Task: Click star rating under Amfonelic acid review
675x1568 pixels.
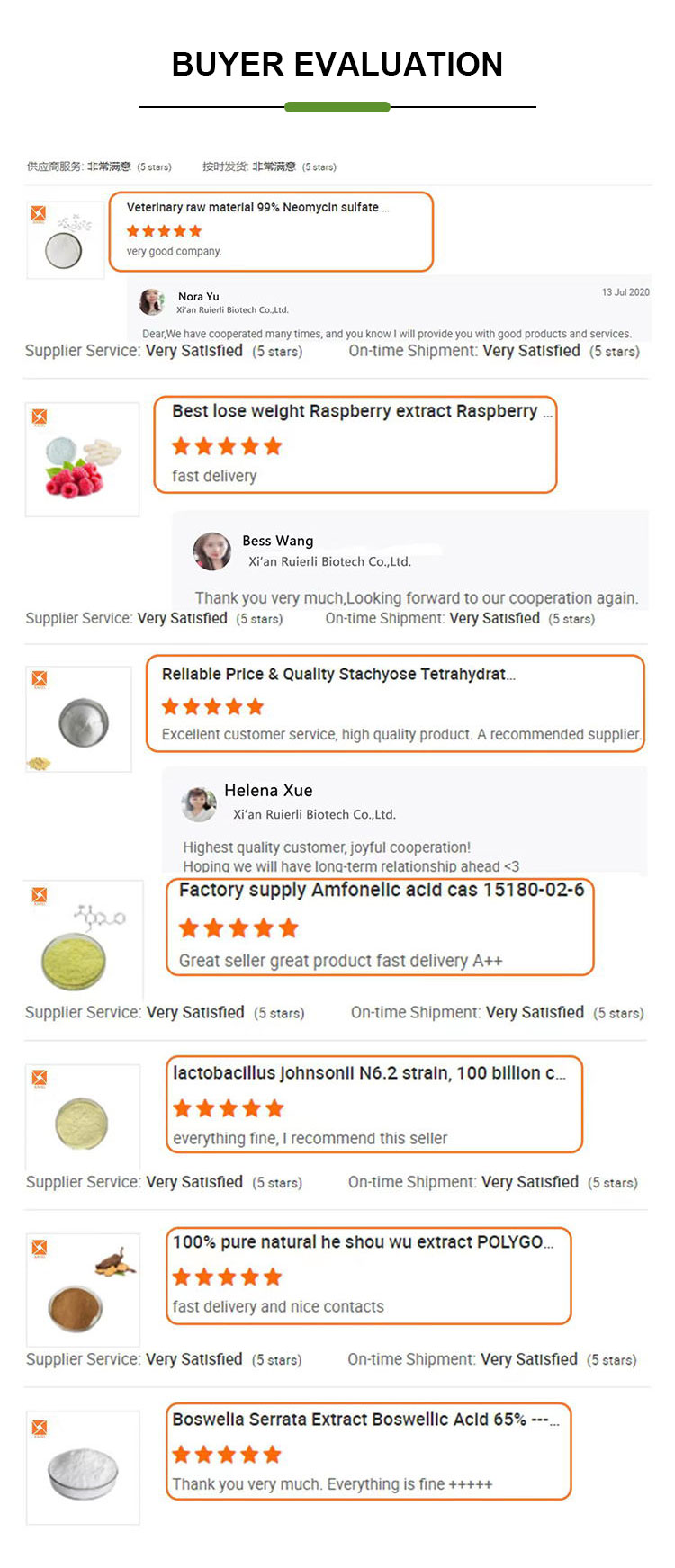Action: [238, 928]
